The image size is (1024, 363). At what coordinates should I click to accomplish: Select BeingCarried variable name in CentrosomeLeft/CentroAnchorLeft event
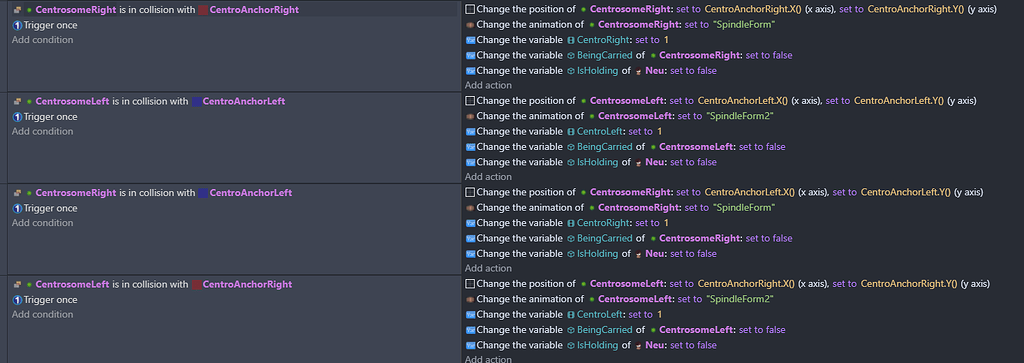[x=605, y=146]
